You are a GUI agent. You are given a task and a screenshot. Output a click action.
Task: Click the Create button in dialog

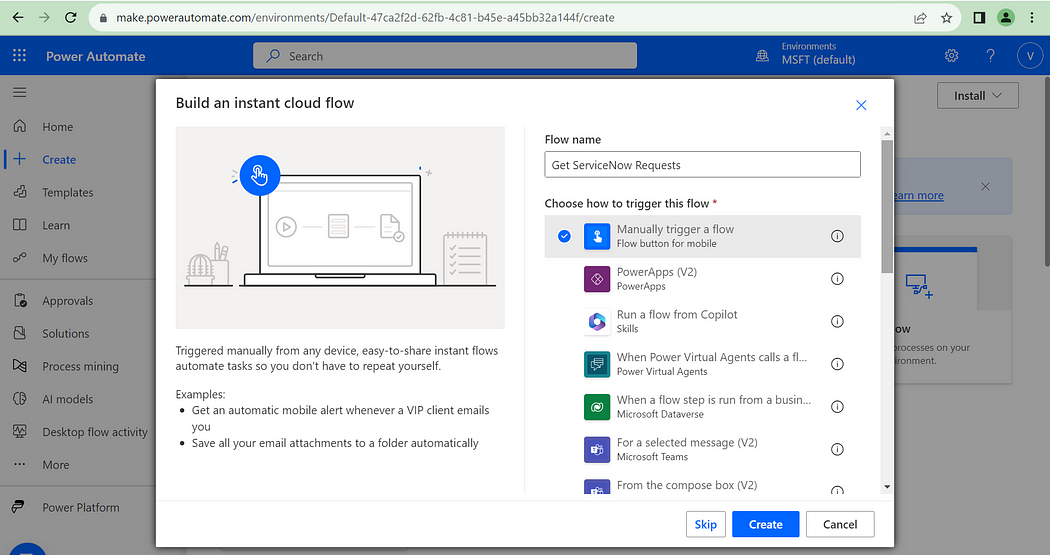point(765,524)
